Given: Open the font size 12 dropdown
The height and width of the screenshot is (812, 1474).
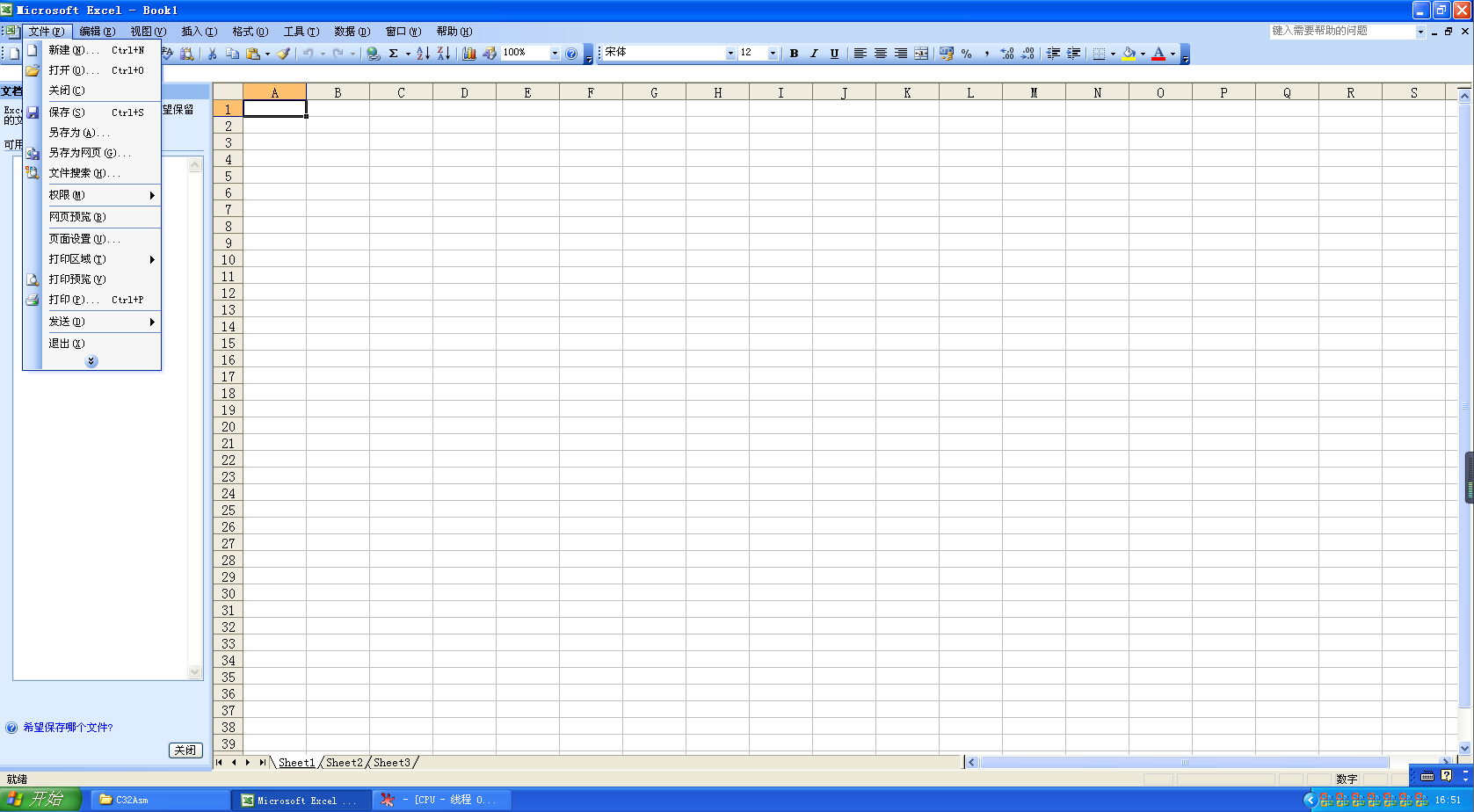Looking at the screenshot, I should click(773, 54).
